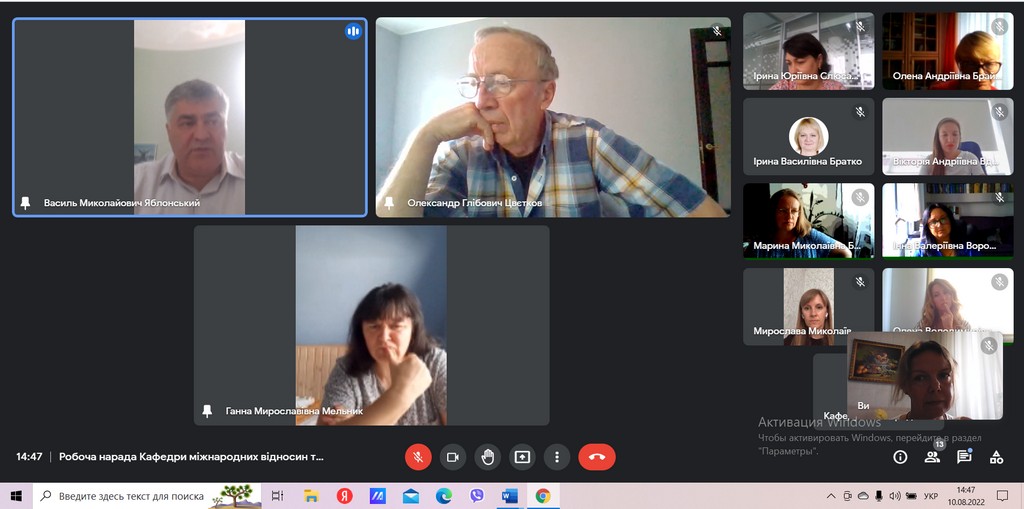Open the УКР language switcher
Viewport: 1024px width, 509px height.
929,495
